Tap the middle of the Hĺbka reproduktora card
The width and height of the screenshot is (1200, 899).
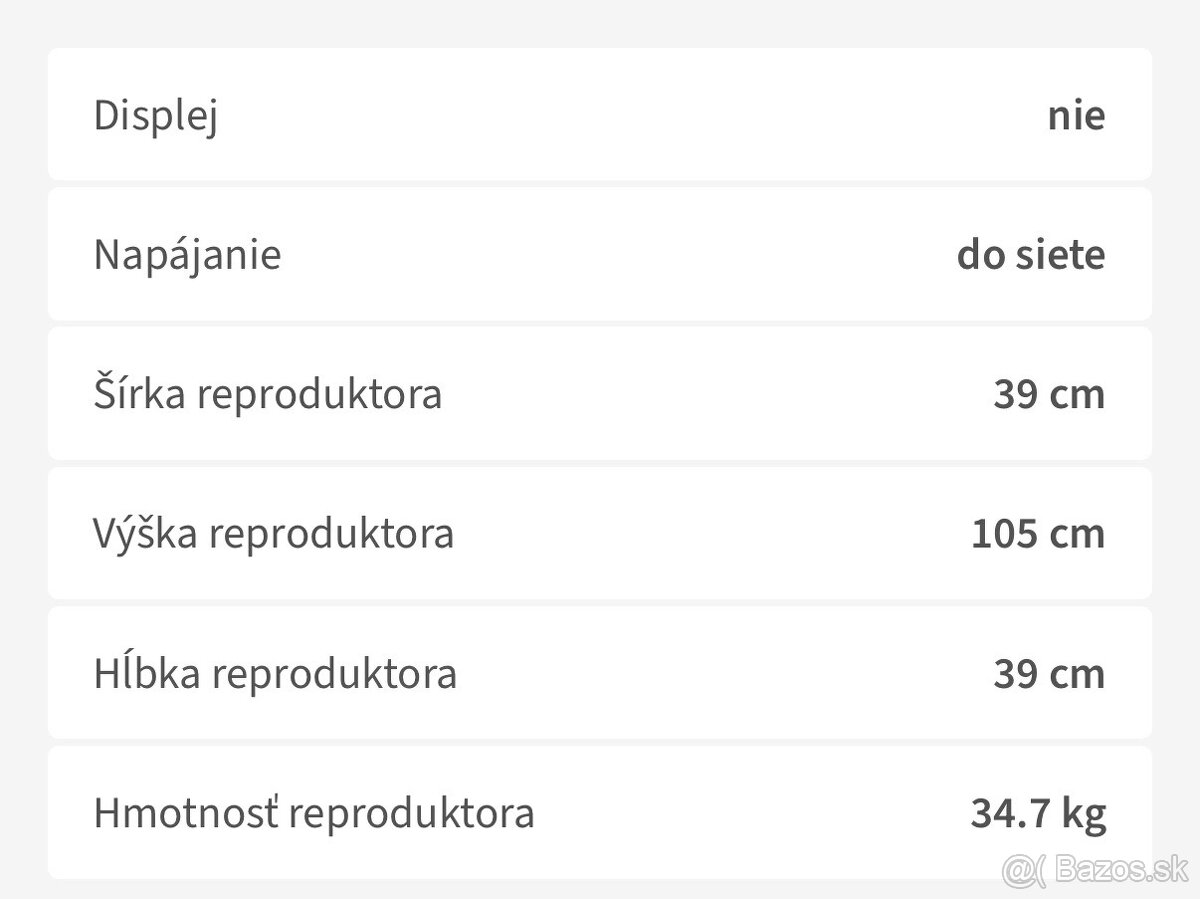[600, 673]
